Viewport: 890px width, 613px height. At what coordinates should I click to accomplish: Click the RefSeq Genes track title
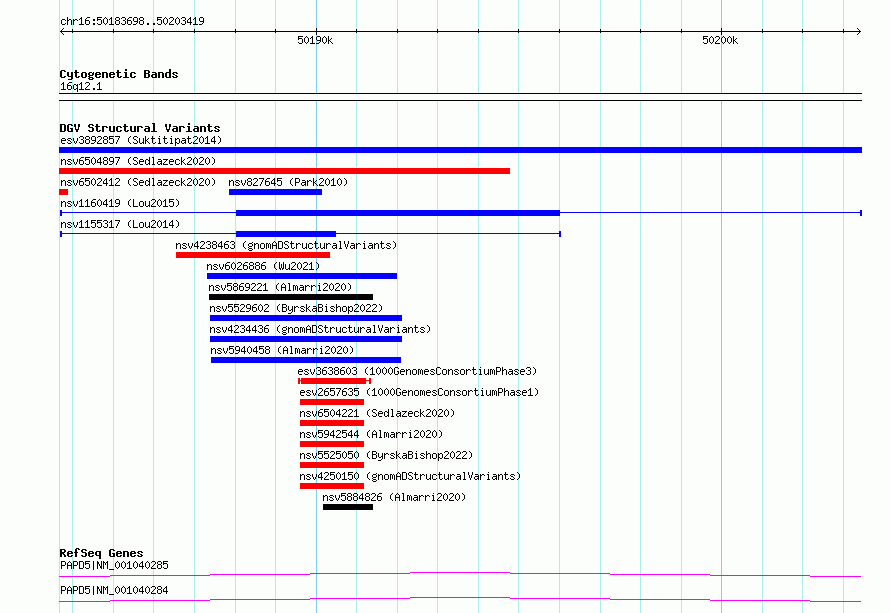coord(101,553)
